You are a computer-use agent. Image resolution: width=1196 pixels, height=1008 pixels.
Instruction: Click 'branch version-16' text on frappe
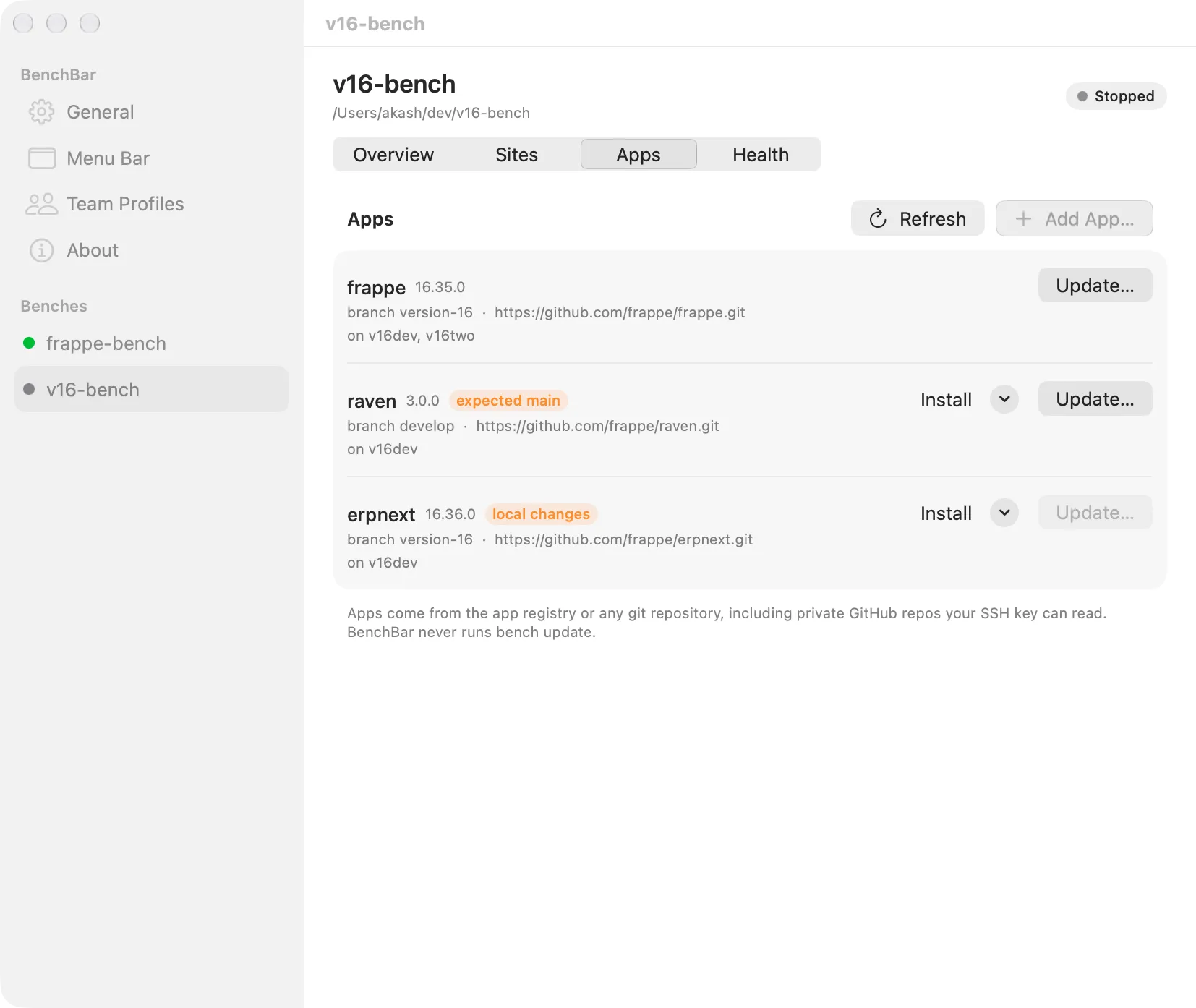click(x=409, y=312)
